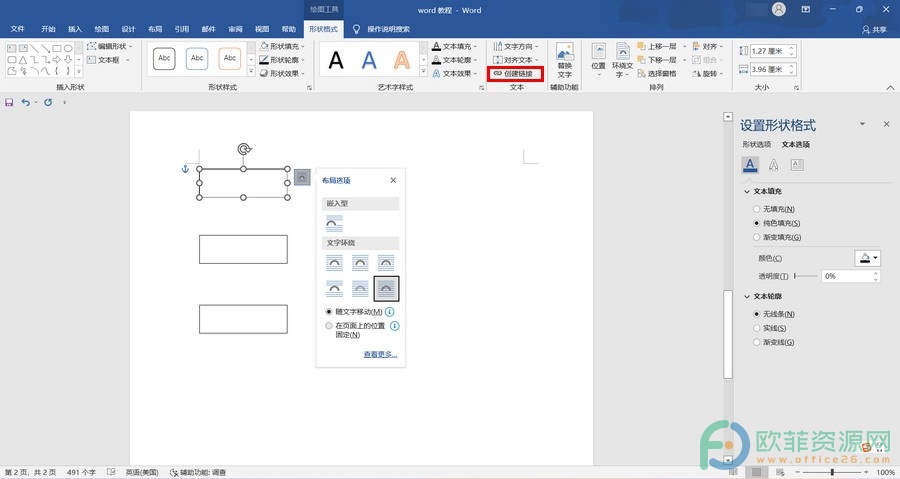Apply blue WordArt style A

[369, 60]
